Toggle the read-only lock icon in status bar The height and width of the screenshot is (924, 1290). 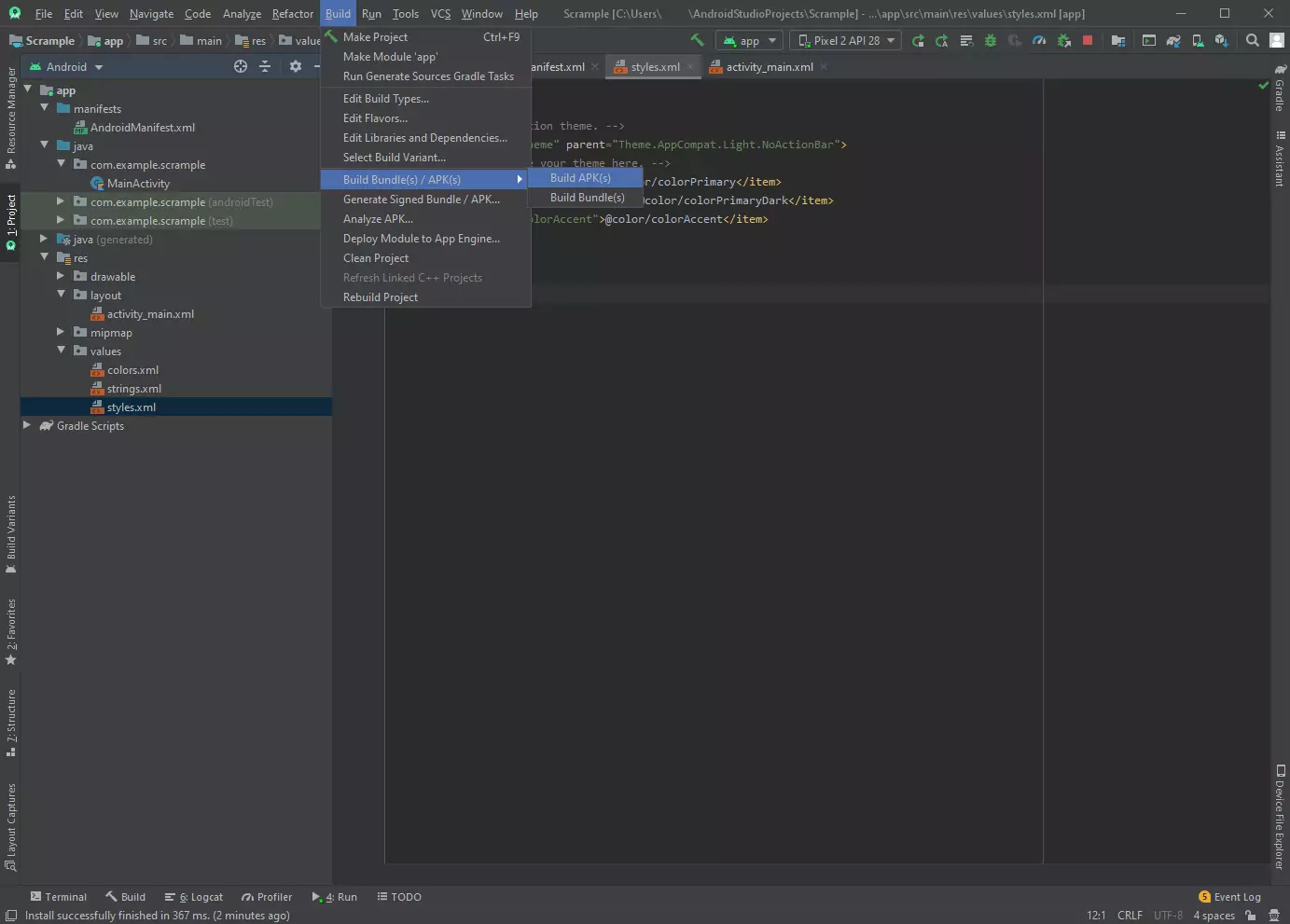(1251, 915)
